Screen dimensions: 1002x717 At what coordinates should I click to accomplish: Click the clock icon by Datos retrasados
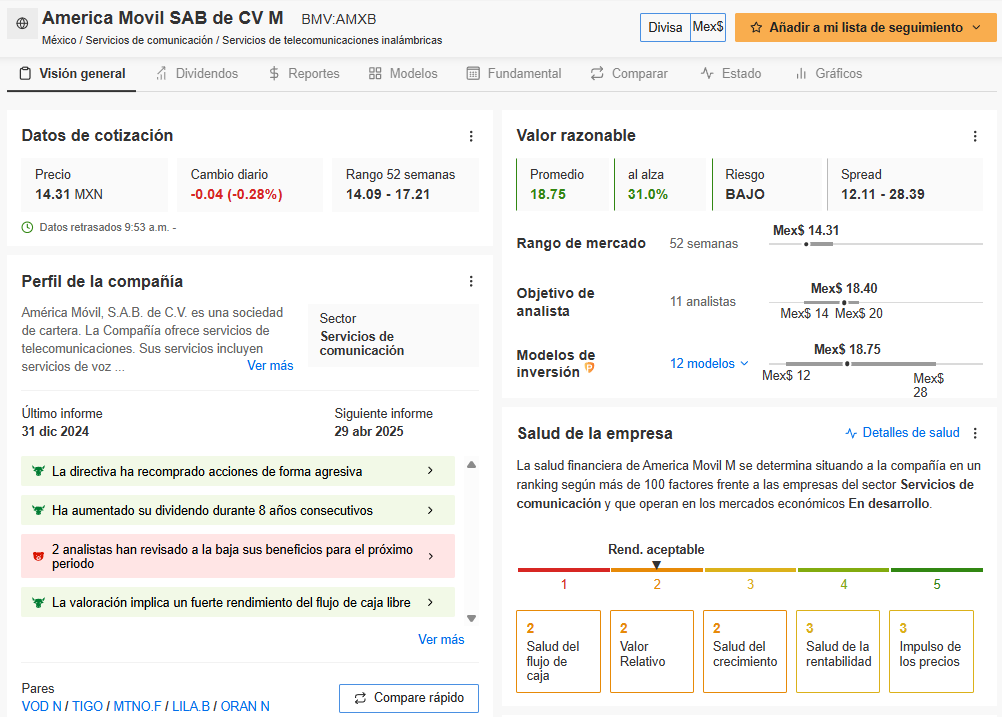[x=27, y=227]
